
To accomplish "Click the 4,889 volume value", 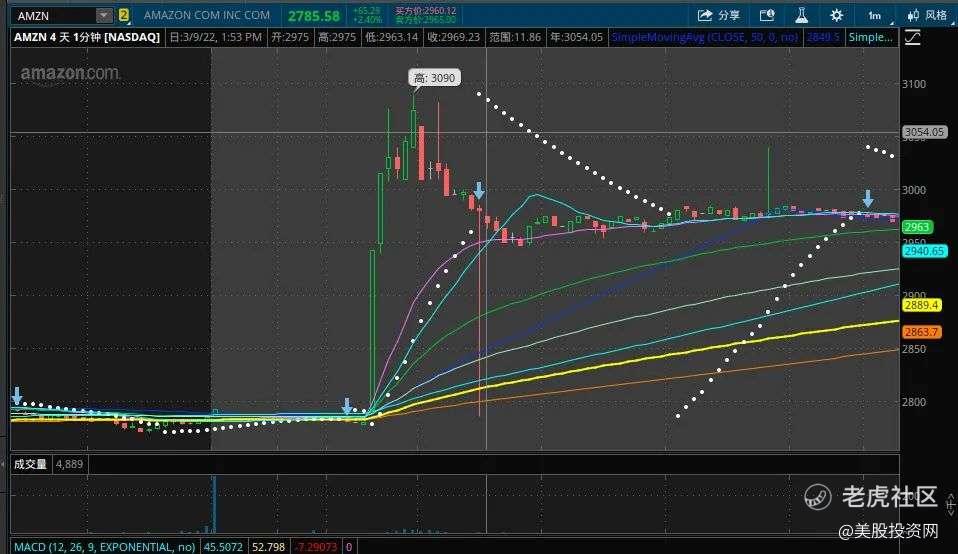I will coord(69,464).
